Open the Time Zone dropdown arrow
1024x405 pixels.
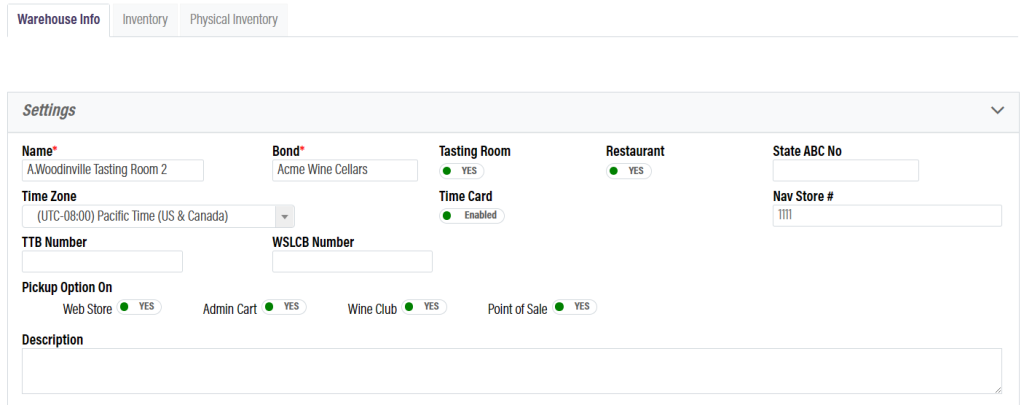[284, 216]
